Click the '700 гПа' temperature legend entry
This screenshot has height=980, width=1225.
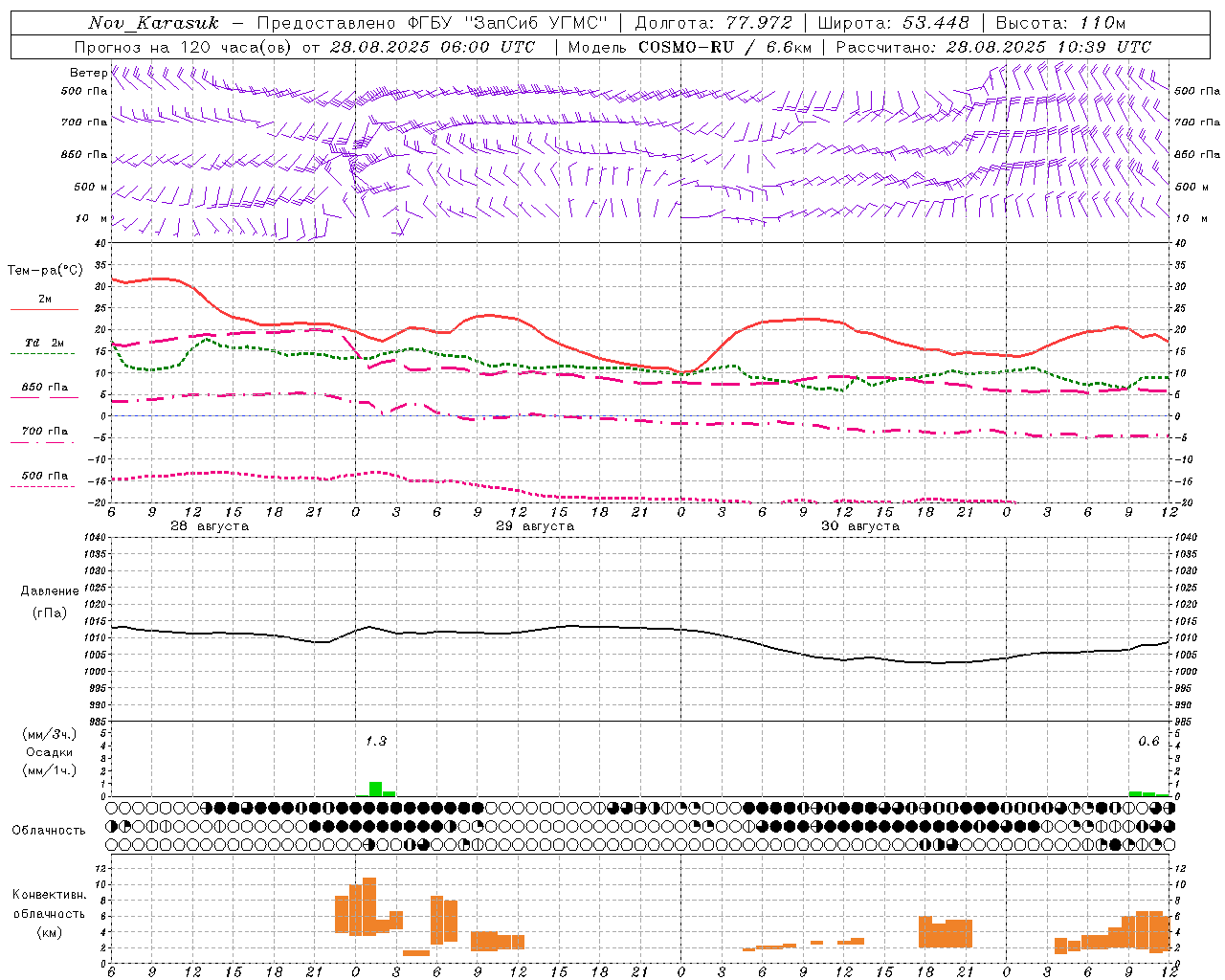coord(44,432)
